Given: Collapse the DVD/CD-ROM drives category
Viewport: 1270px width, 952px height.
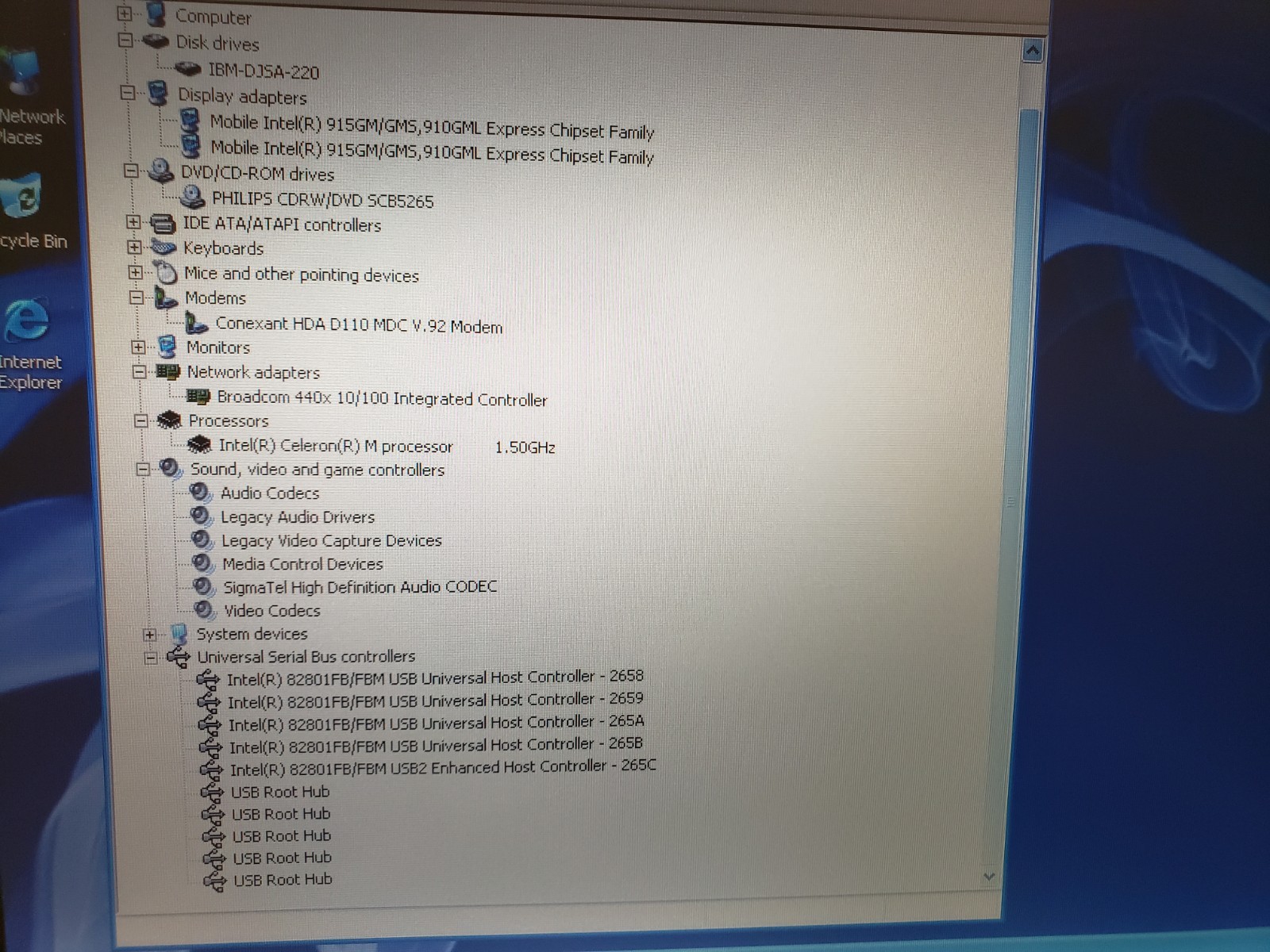Looking at the screenshot, I should click(131, 171).
